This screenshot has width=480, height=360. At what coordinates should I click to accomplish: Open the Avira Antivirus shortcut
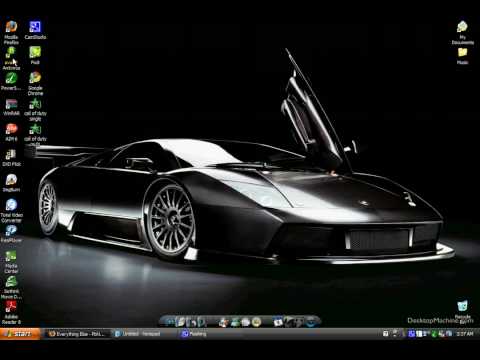click(x=11, y=58)
